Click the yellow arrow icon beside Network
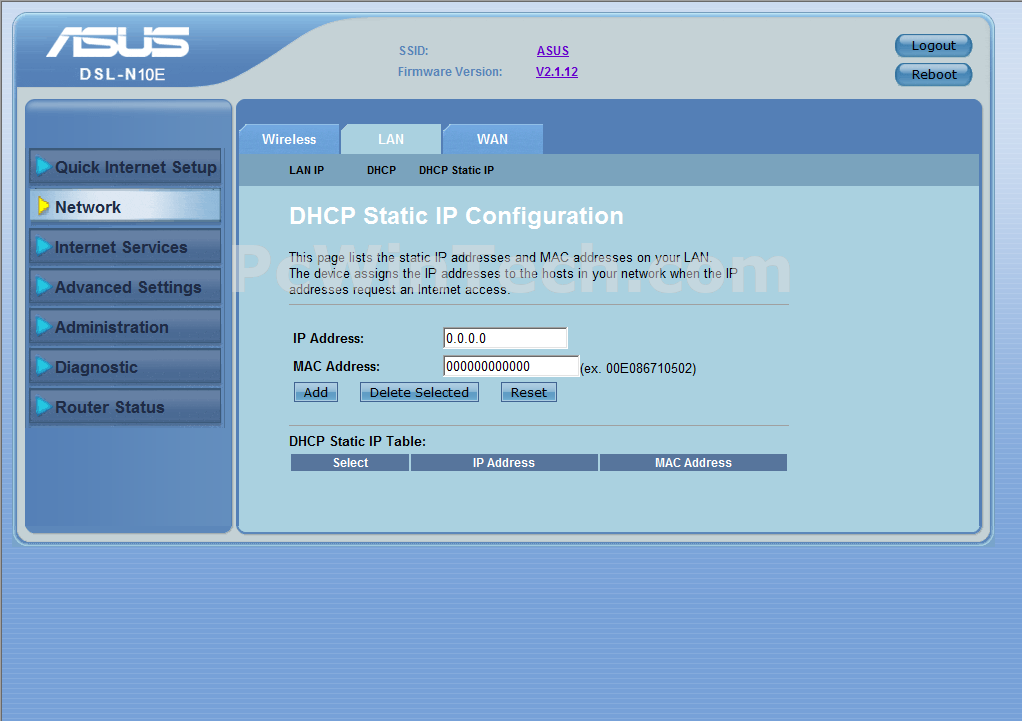The width and height of the screenshot is (1022, 721). click(43, 206)
